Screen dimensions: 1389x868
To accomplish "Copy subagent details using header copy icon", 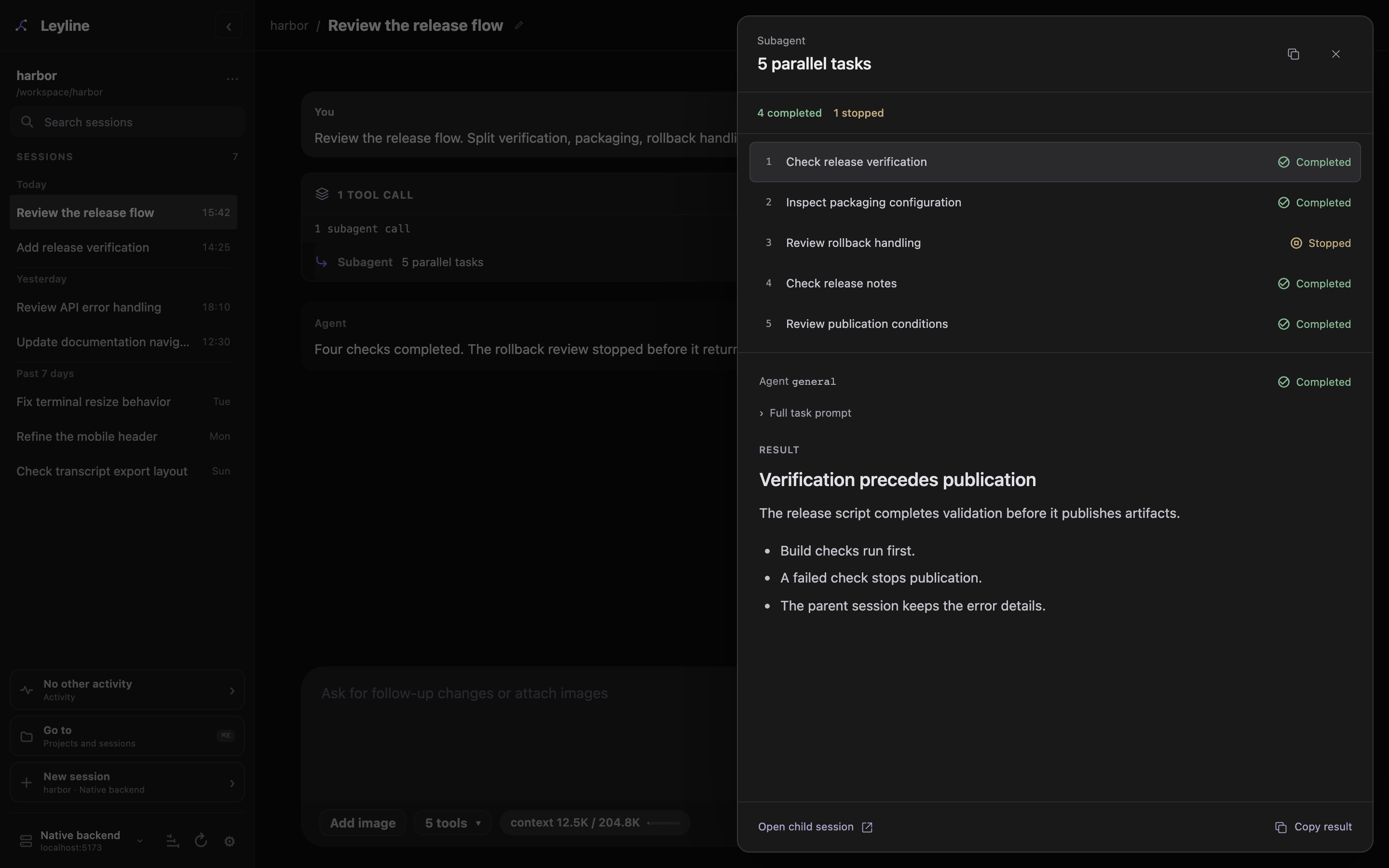I will coord(1293,54).
